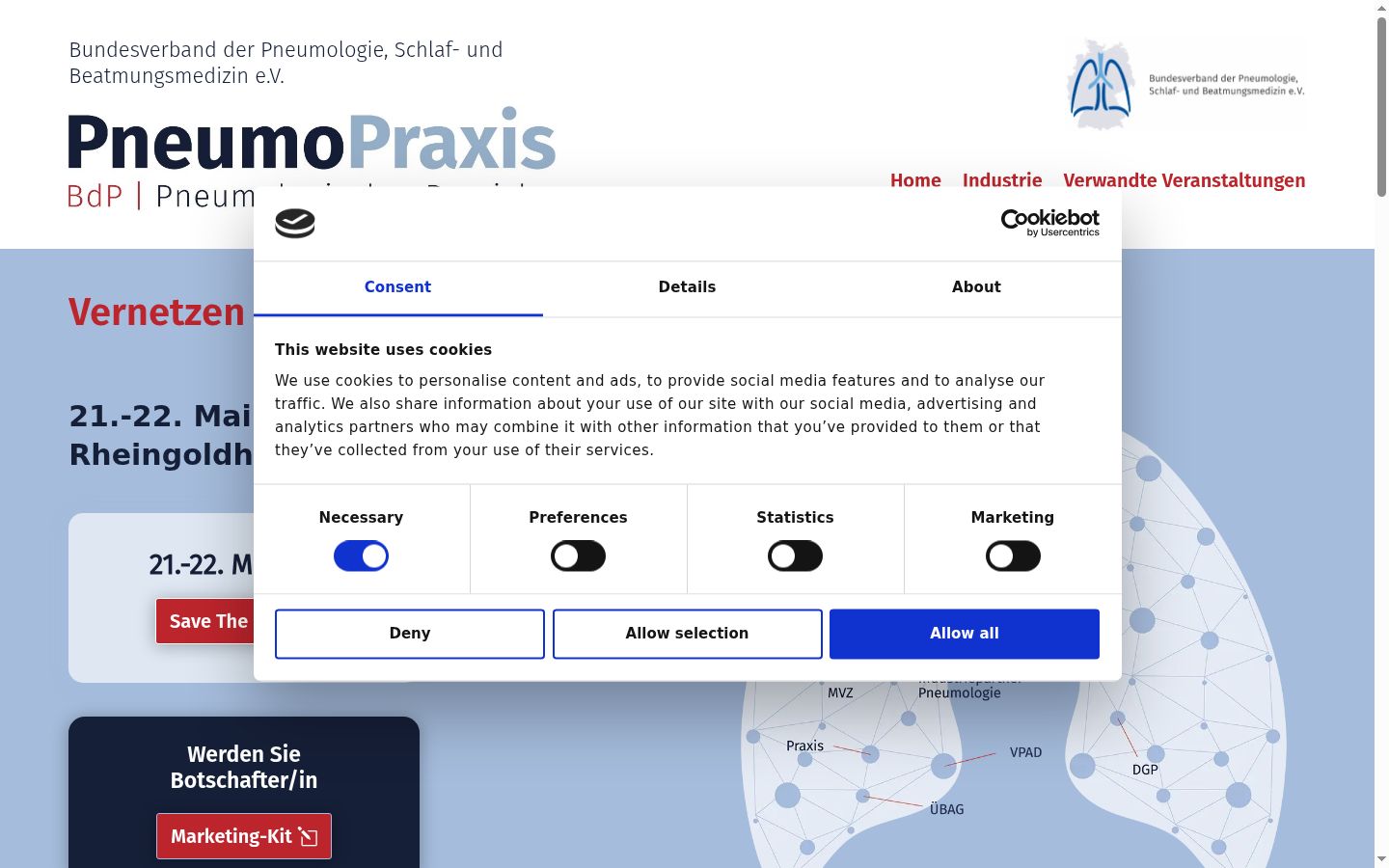The image size is (1389, 868).
Task: Click the 'Marketing' category label
Action: 1013,517
